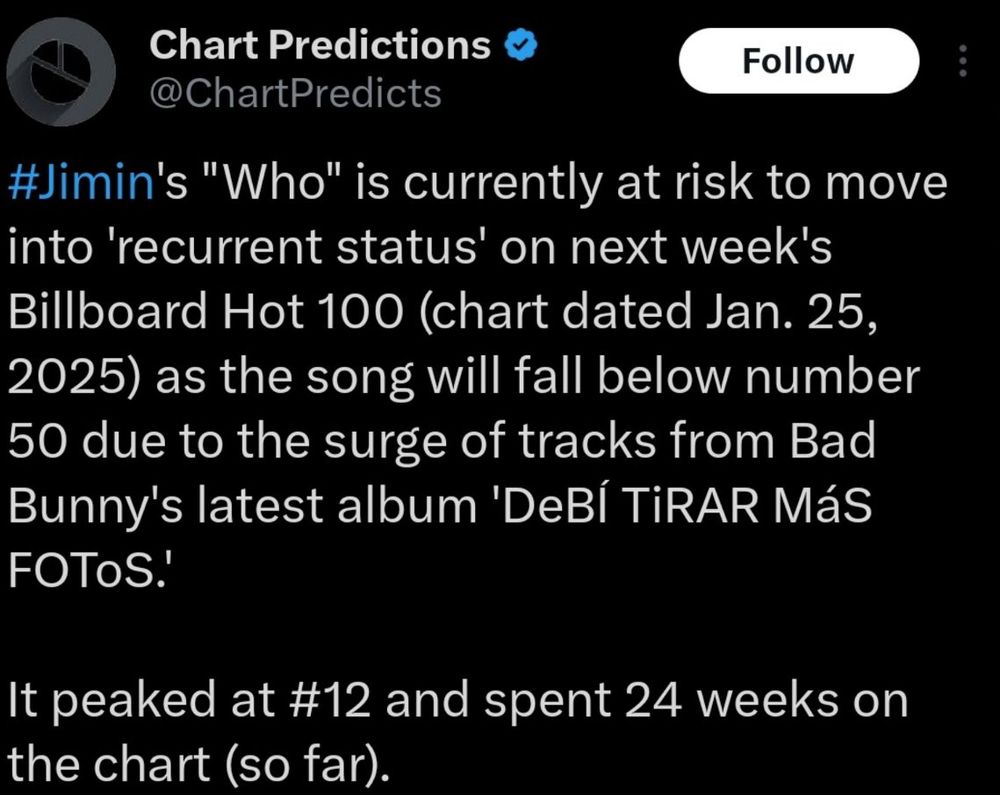Click the blue verified badge
Image resolution: width=1000 pixels, height=795 pixels.
click(x=522, y=45)
